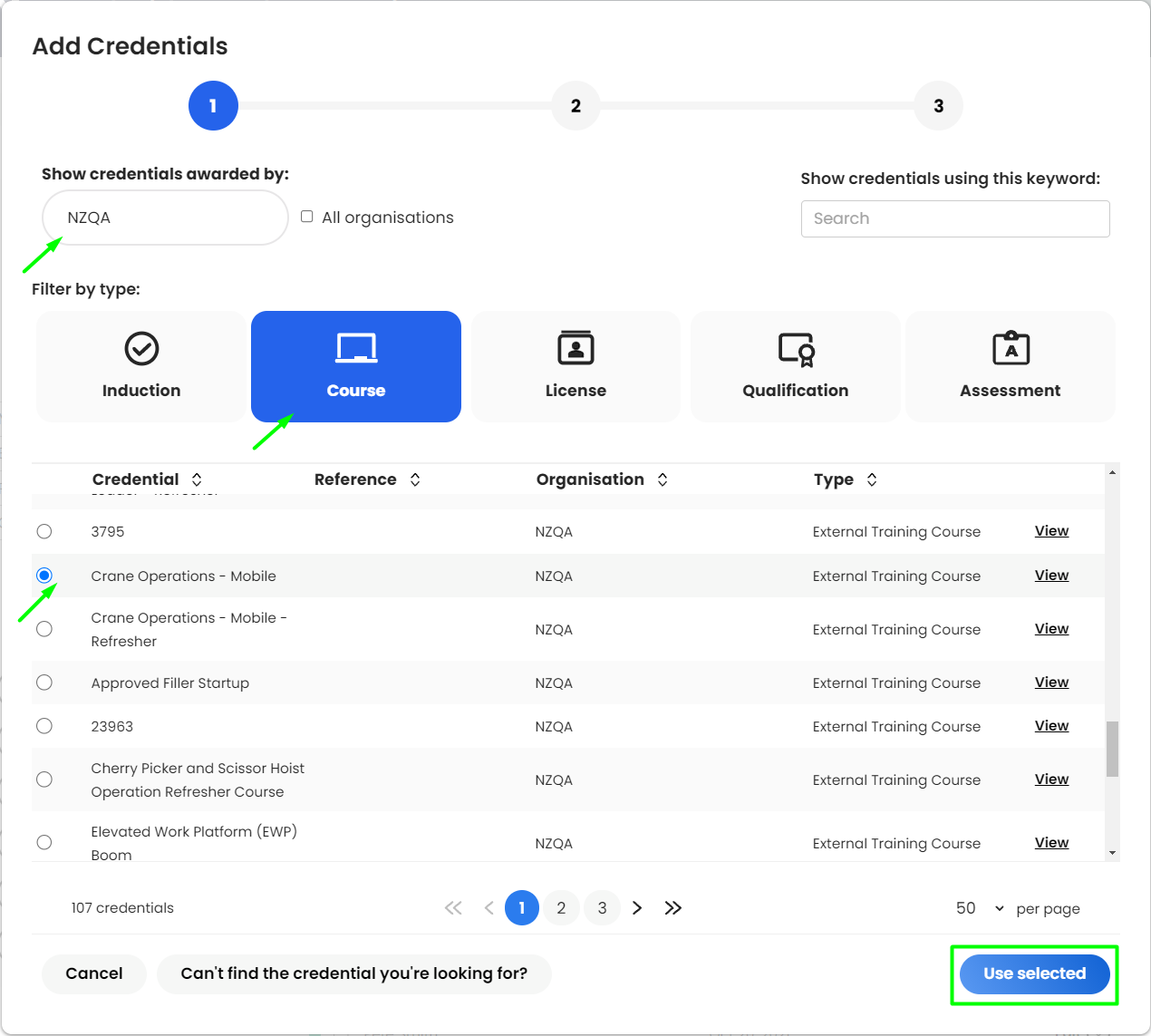The width and height of the screenshot is (1151, 1036).
Task: Select radio button for credential 3795
Action: click(x=44, y=531)
